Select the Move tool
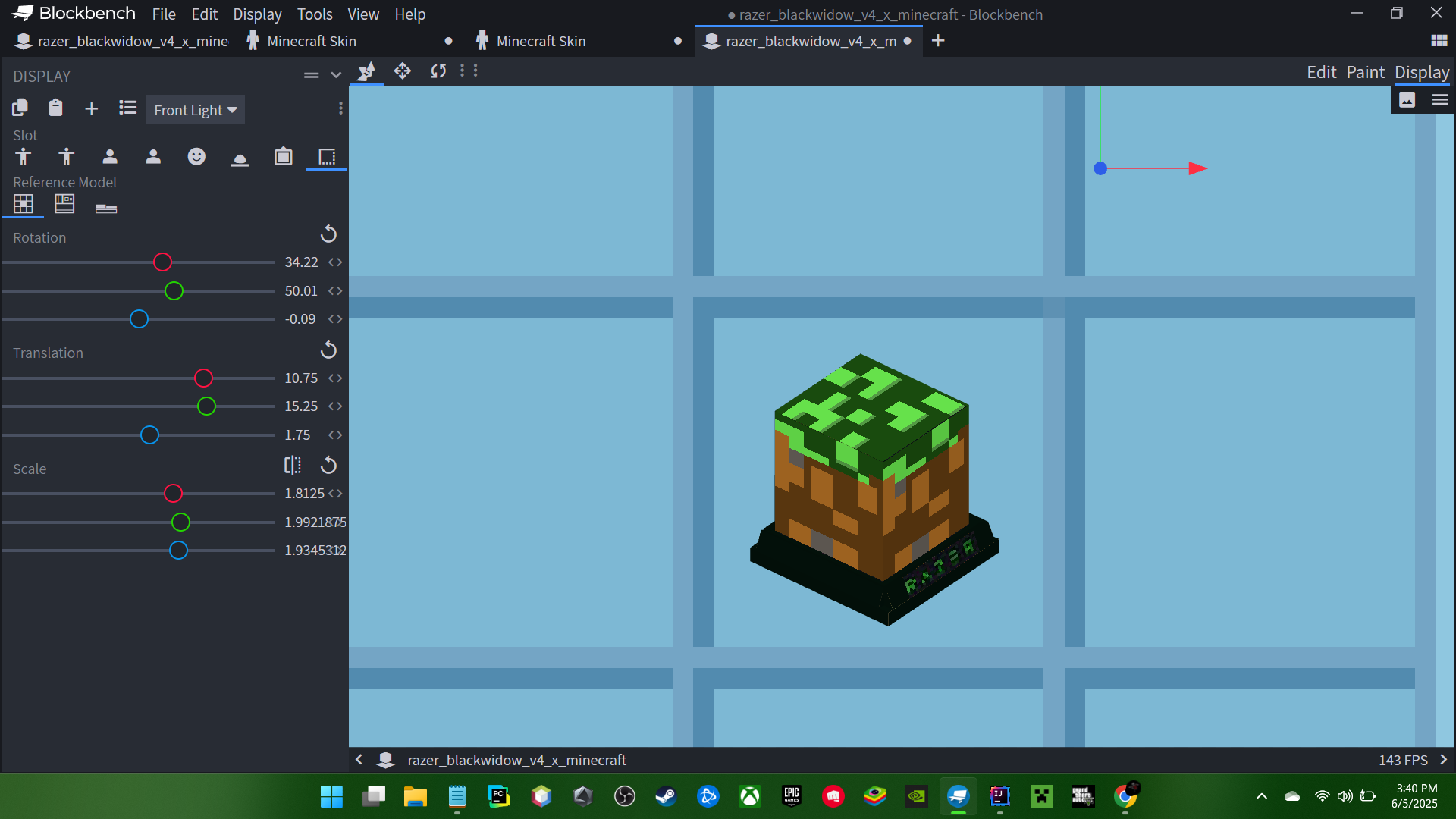The height and width of the screenshot is (819, 1456). pyautogui.click(x=403, y=71)
